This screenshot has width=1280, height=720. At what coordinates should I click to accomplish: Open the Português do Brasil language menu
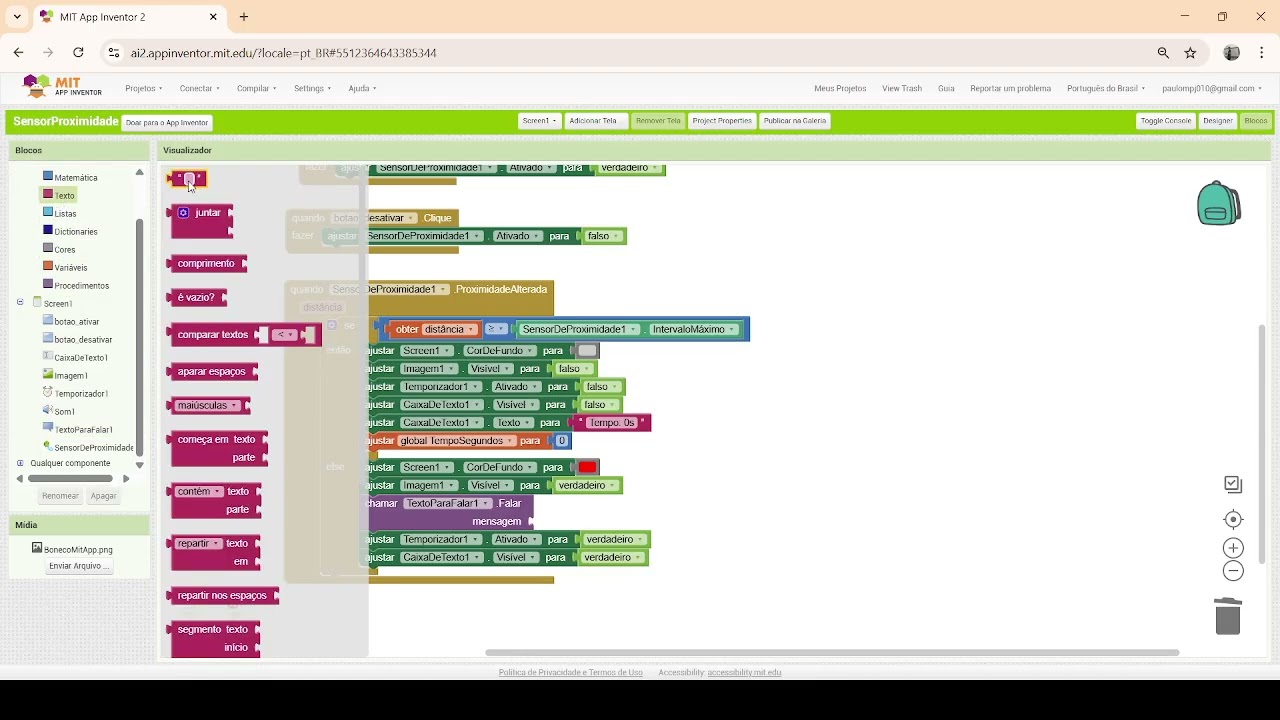pos(1106,88)
